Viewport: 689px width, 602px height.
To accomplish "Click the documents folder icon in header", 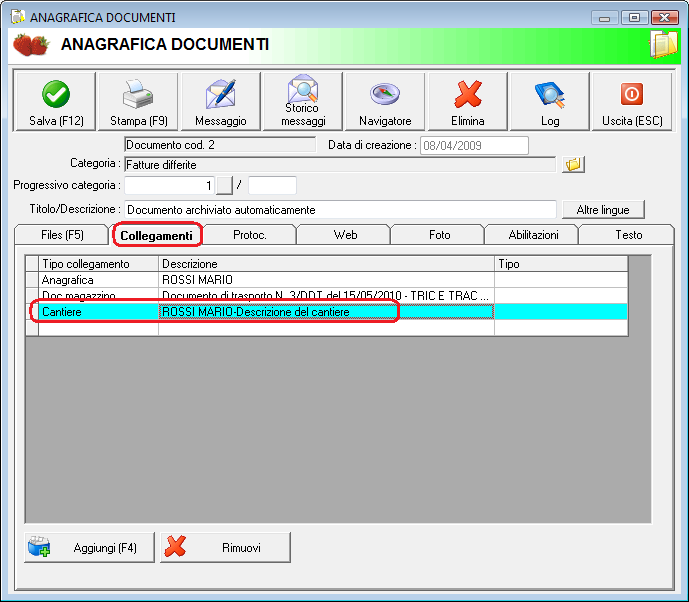I will (663, 45).
